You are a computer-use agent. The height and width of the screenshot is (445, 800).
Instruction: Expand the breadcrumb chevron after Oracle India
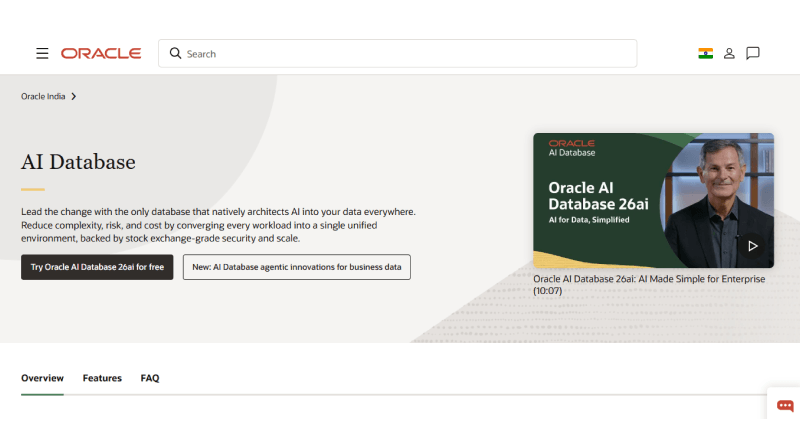[x=74, y=96]
